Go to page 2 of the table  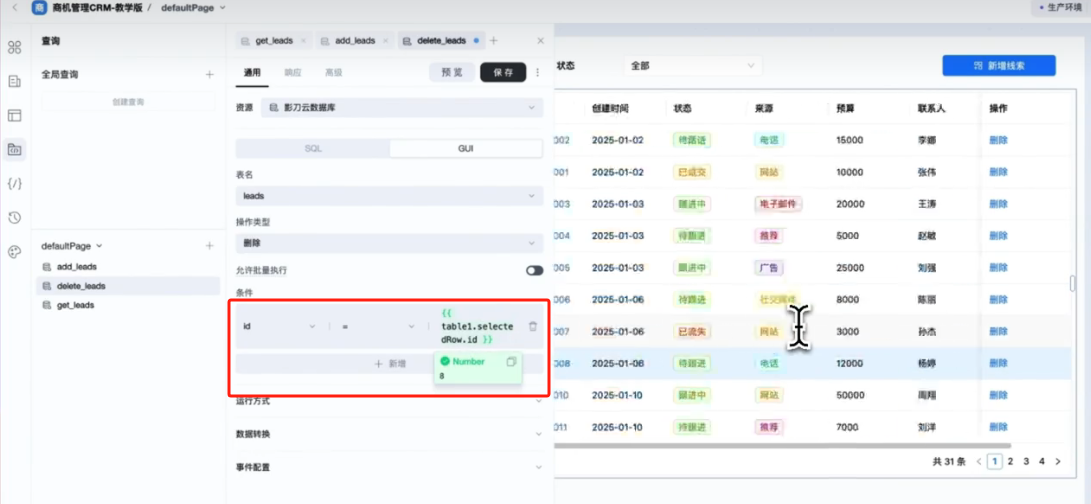coord(1011,462)
